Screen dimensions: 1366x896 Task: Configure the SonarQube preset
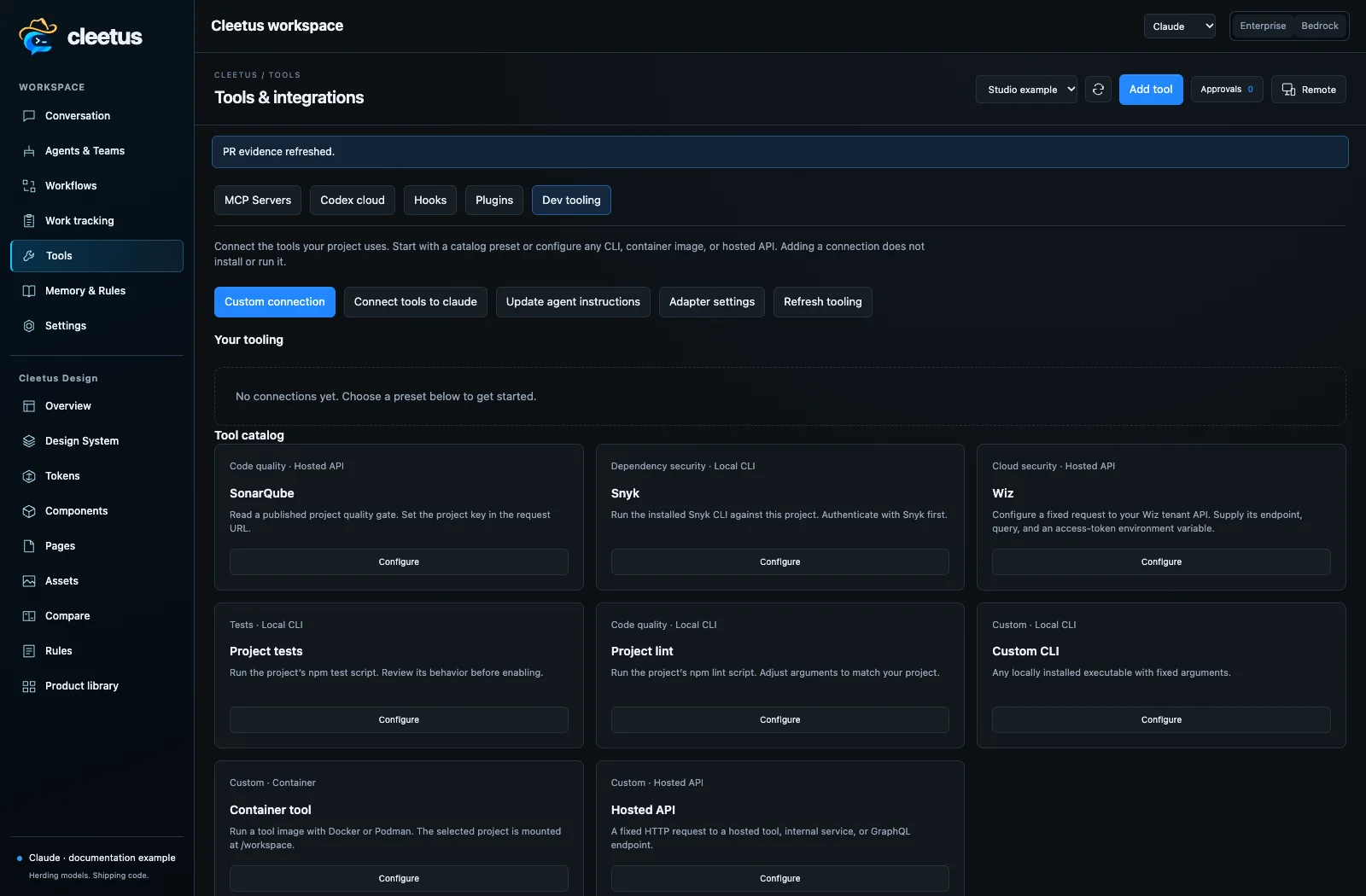coord(399,562)
